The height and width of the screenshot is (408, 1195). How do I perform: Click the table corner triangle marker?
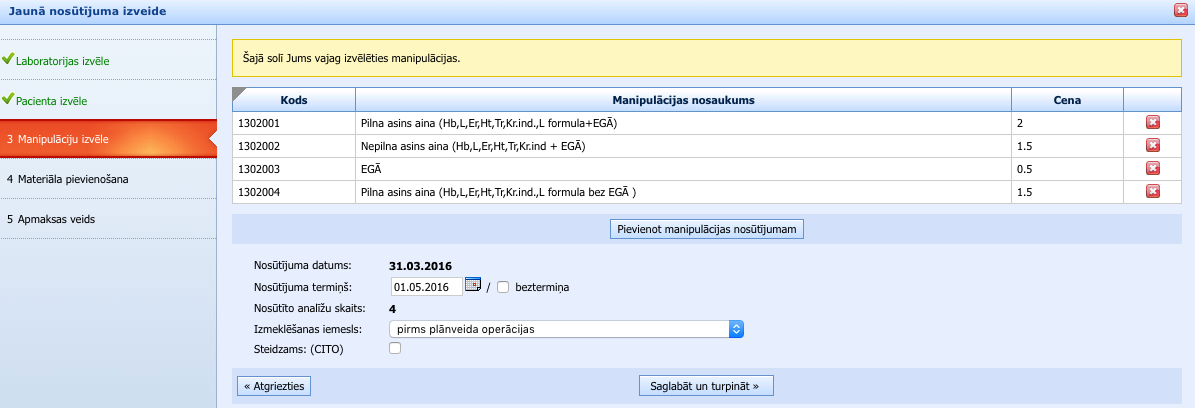click(238, 93)
